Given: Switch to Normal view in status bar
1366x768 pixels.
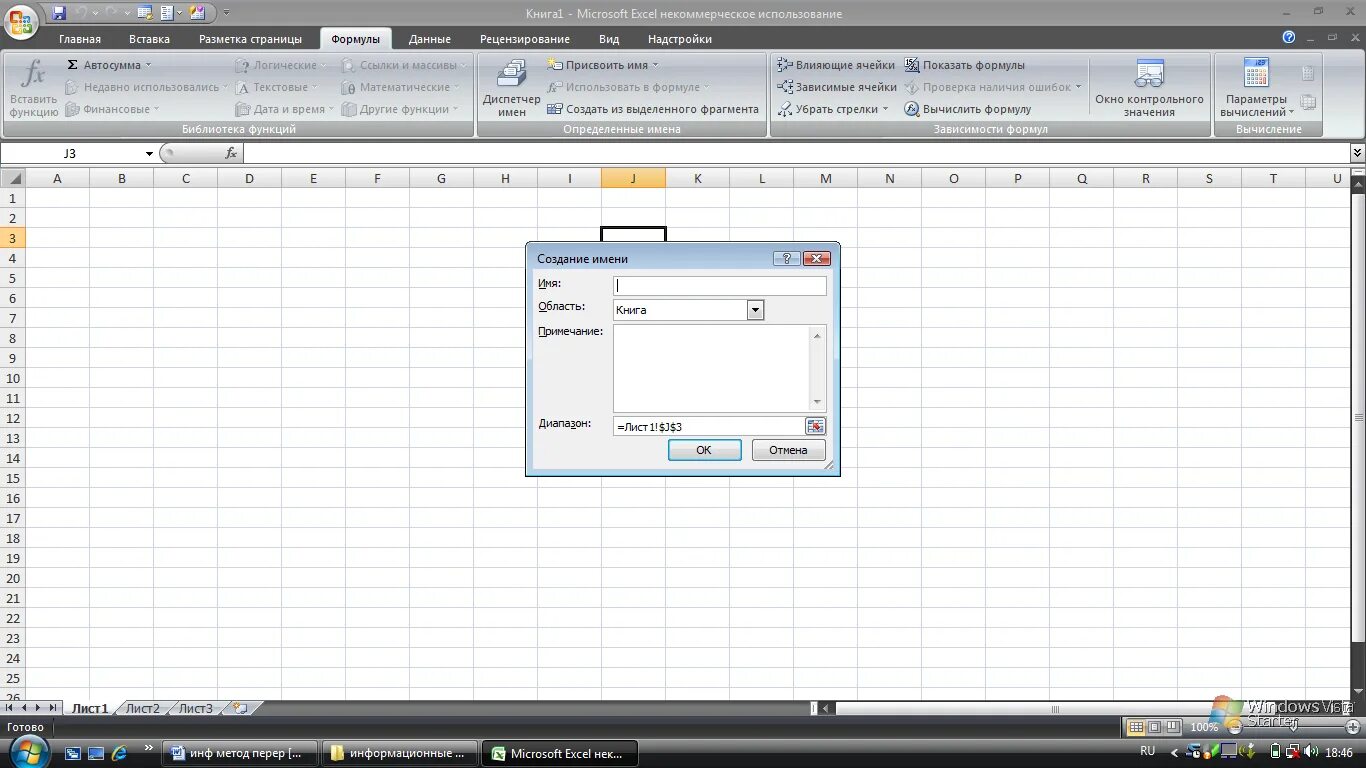Looking at the screenshot, I should coord(1135,727).
